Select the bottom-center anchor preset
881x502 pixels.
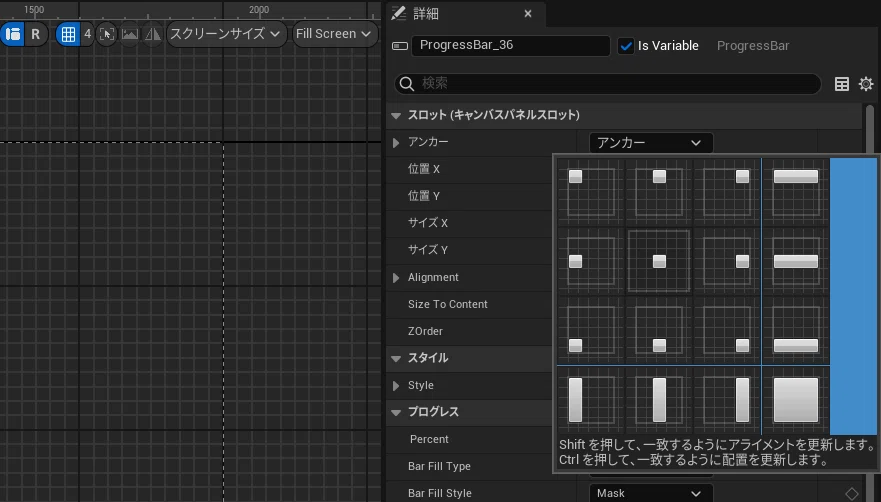coord(659,330)
